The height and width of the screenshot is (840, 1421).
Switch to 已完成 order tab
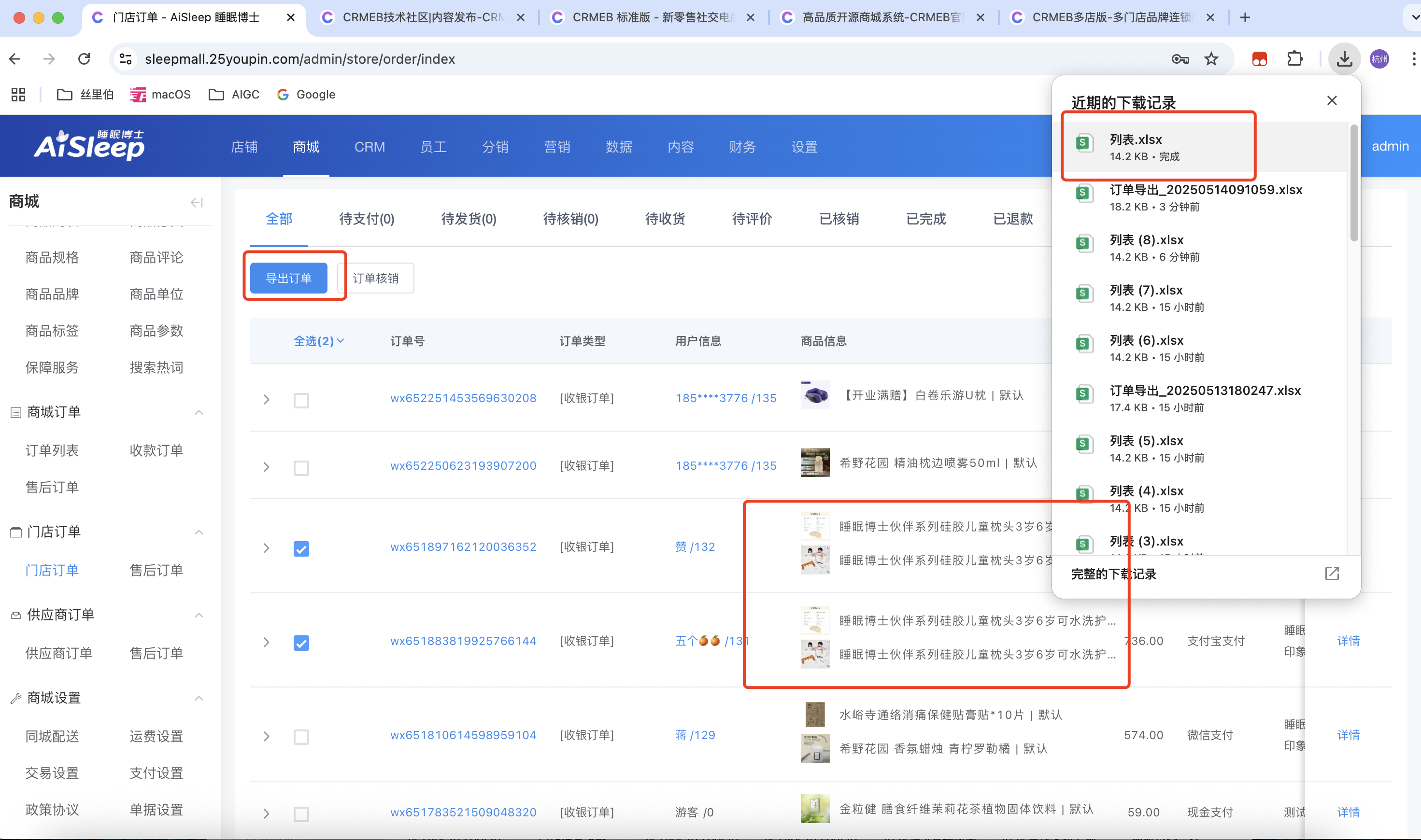[926, 219]
